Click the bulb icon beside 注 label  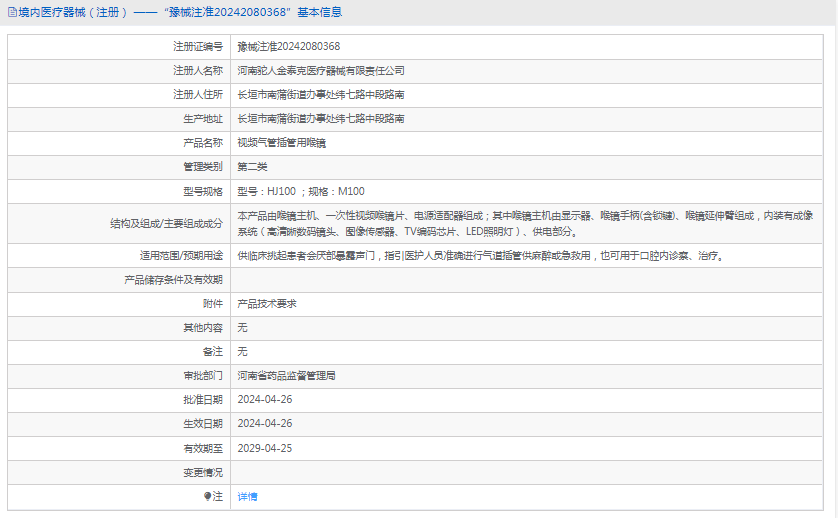207,497
